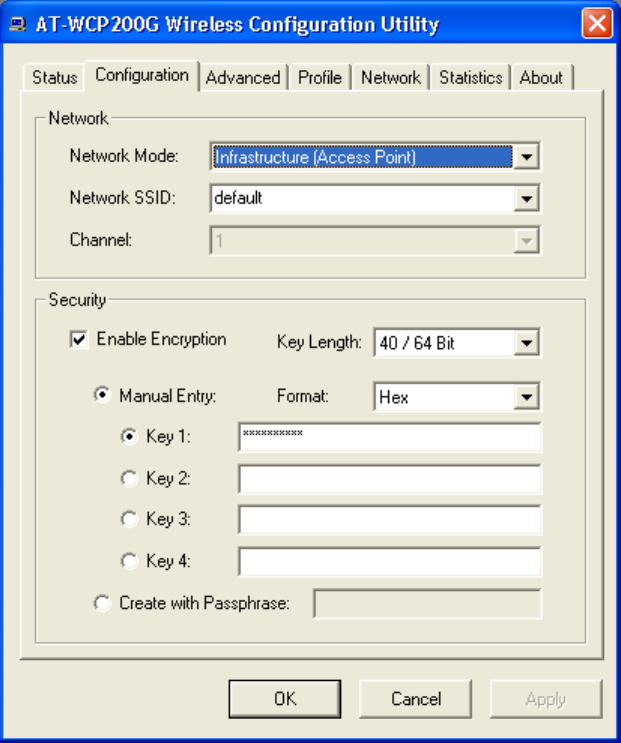Open the Key Length dropdown arrow
The image size is (621, 743).
click(526, 343)
